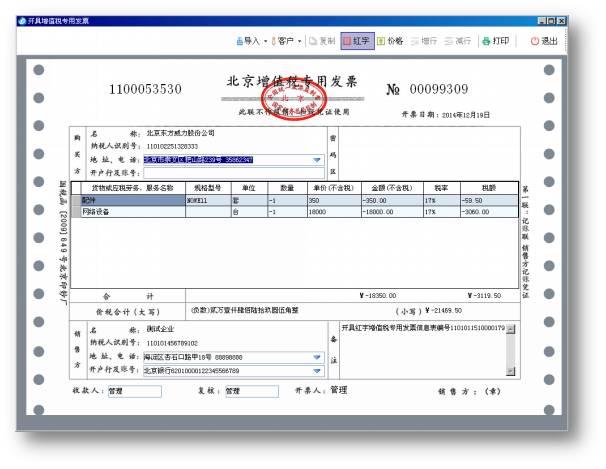Click the 价格 price toolbar button
The width and height of the screenshot is (606, 469).
pyautogui.click(x=390, y=41)
